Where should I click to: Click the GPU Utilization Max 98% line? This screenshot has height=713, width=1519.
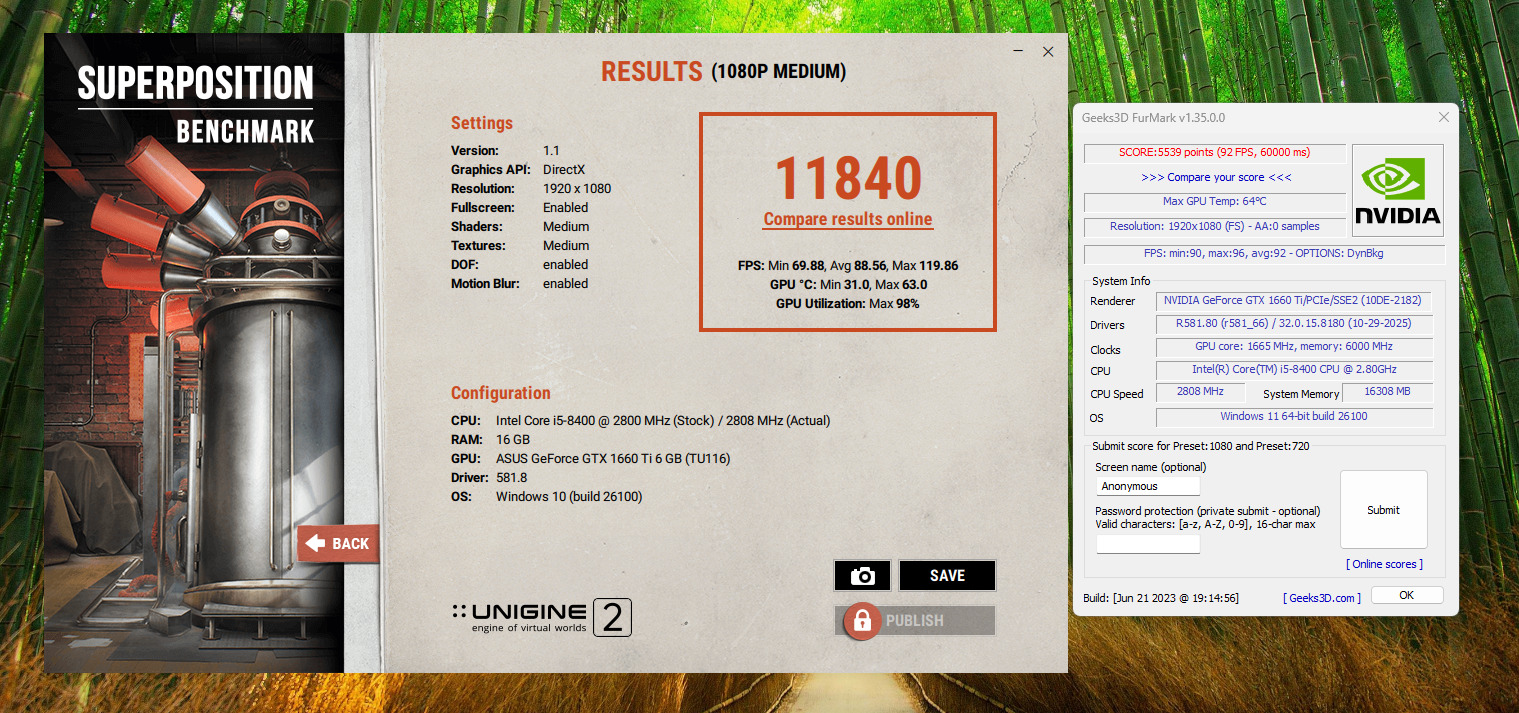pyautogui.click(x=848, y=303)
